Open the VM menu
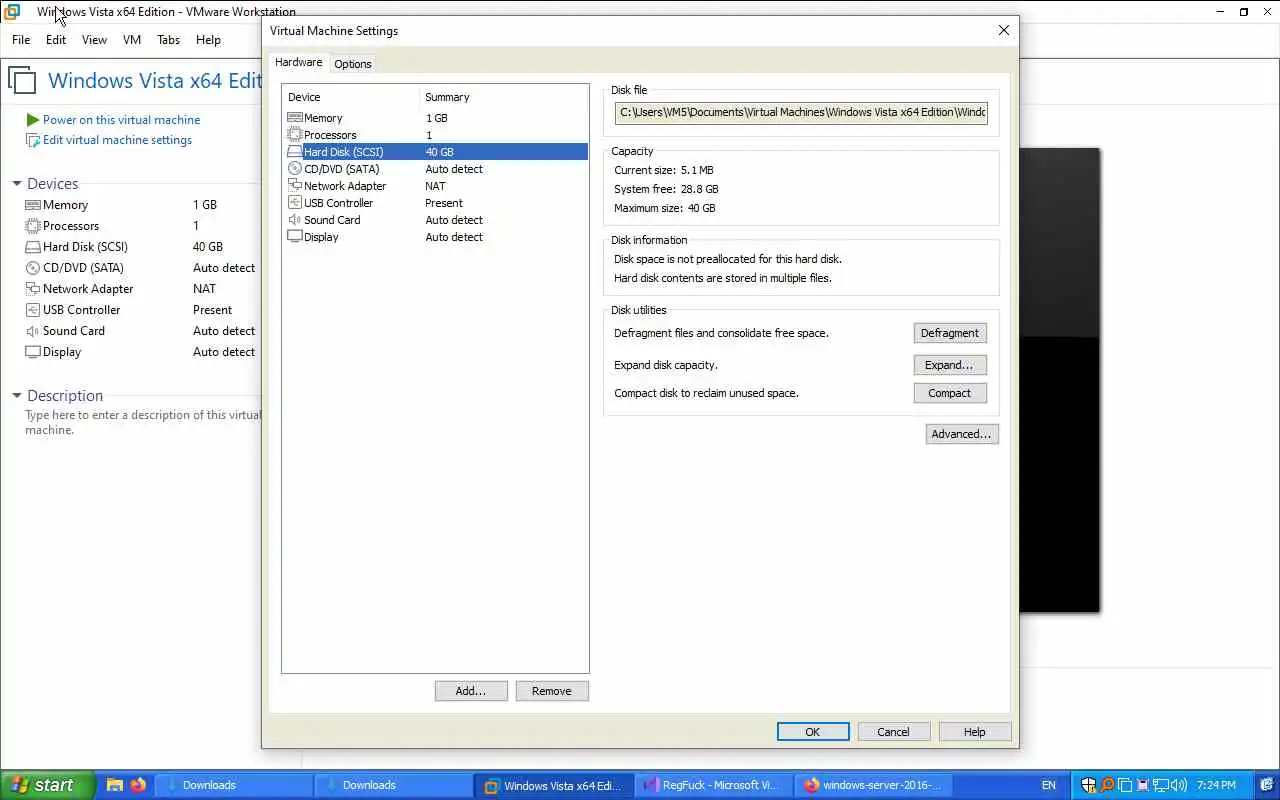This screenshot has height=800, width=1280. click(x=132, y=40)
